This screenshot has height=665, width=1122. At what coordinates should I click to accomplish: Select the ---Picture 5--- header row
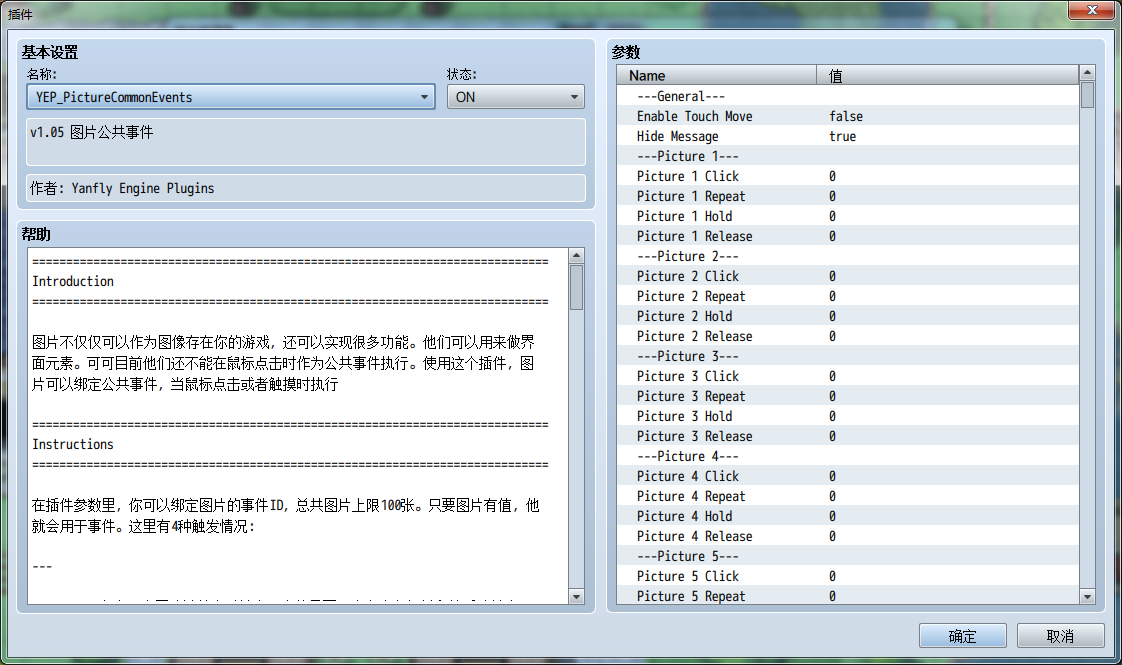tap(848, 557)
